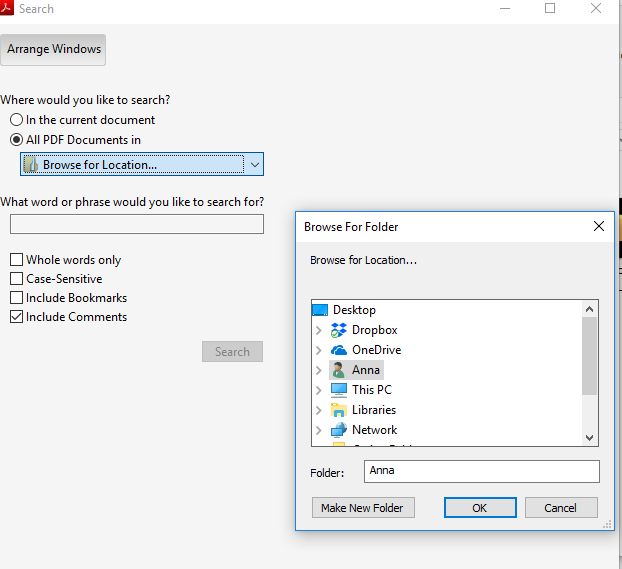Click the Libraries folder icon
The height and width of the screenshot is (569, 622).
[x=338, y=410]
